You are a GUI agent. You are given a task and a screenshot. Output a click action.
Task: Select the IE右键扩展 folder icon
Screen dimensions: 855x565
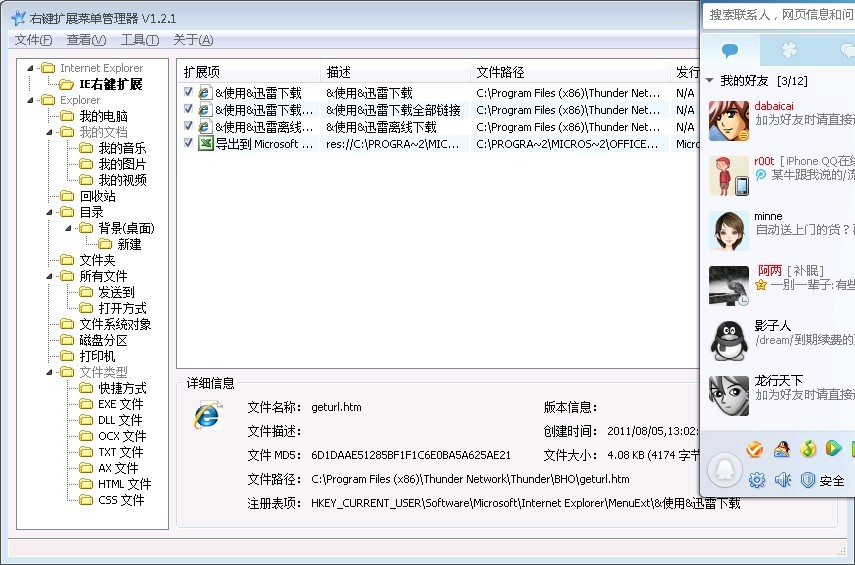click(x=67, y=85)
